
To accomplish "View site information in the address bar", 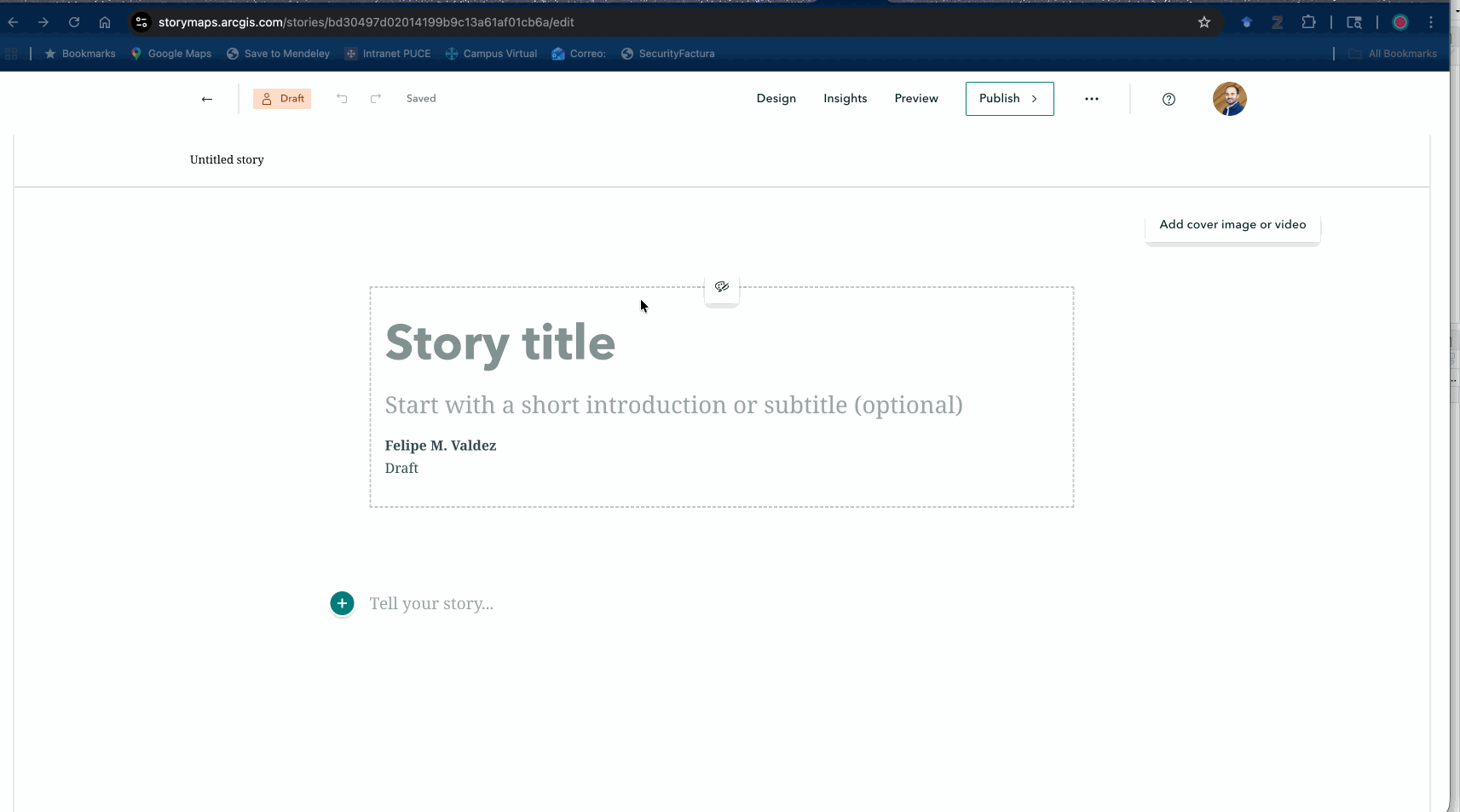I will 141,22.
